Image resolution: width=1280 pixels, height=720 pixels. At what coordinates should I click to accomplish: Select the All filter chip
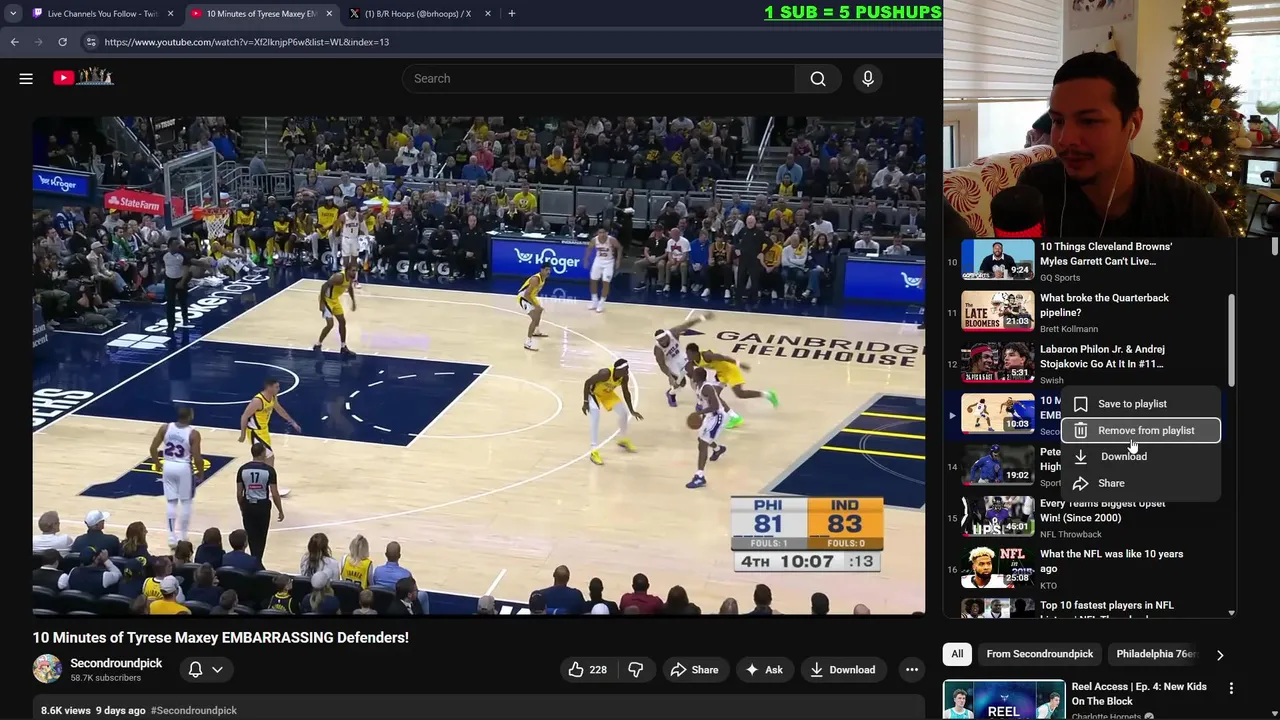[957, 654]
